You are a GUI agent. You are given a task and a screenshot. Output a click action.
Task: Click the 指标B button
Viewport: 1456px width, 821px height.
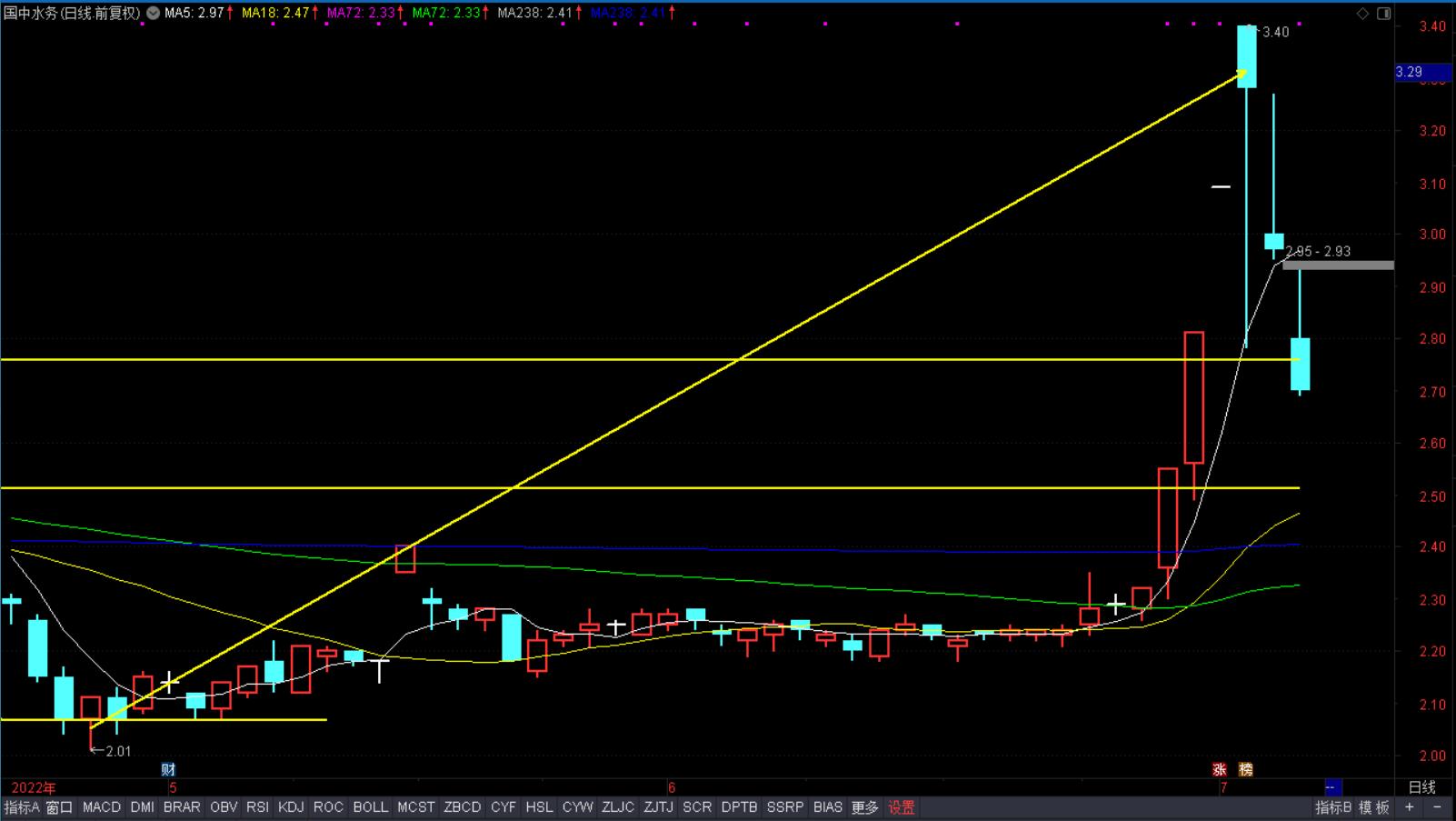1333,807
